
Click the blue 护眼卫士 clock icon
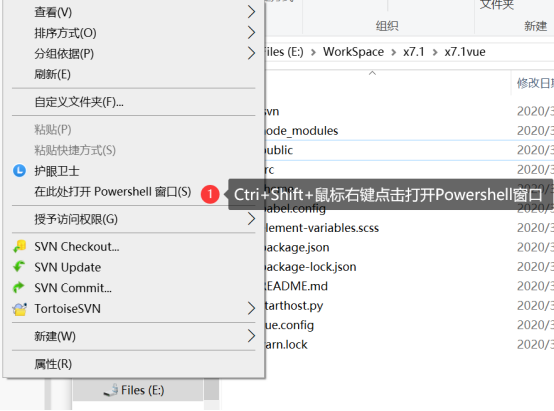tap(19, 171)
